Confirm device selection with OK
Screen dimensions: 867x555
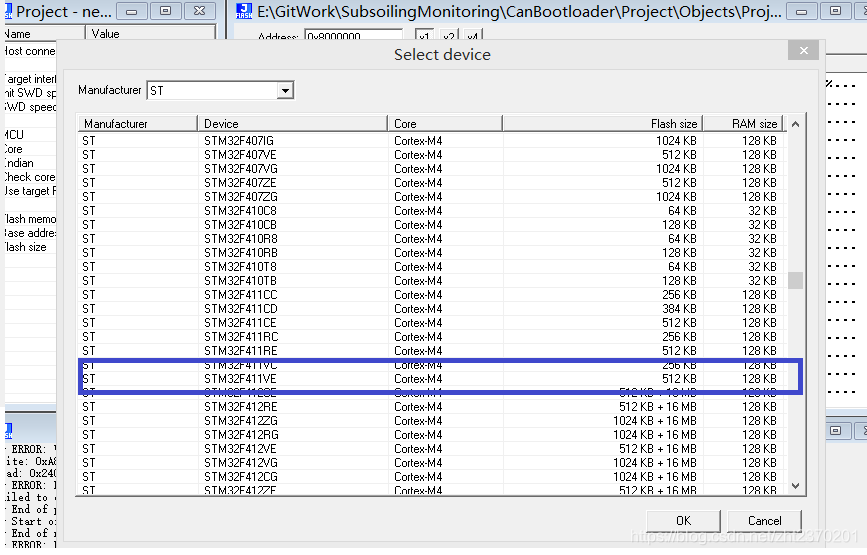click(683, 521)
